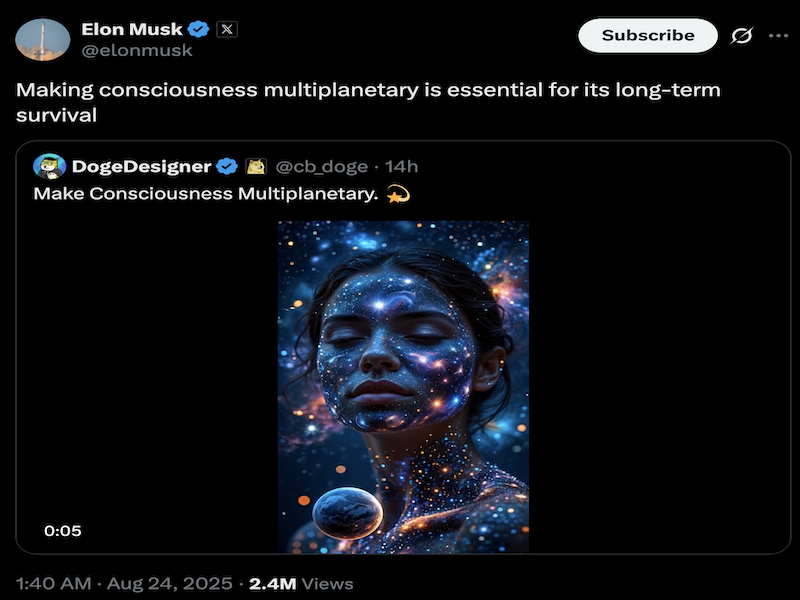800x600 pixels.
Task: Click DogeDesigner's verified checkmark
Action: 226,166
